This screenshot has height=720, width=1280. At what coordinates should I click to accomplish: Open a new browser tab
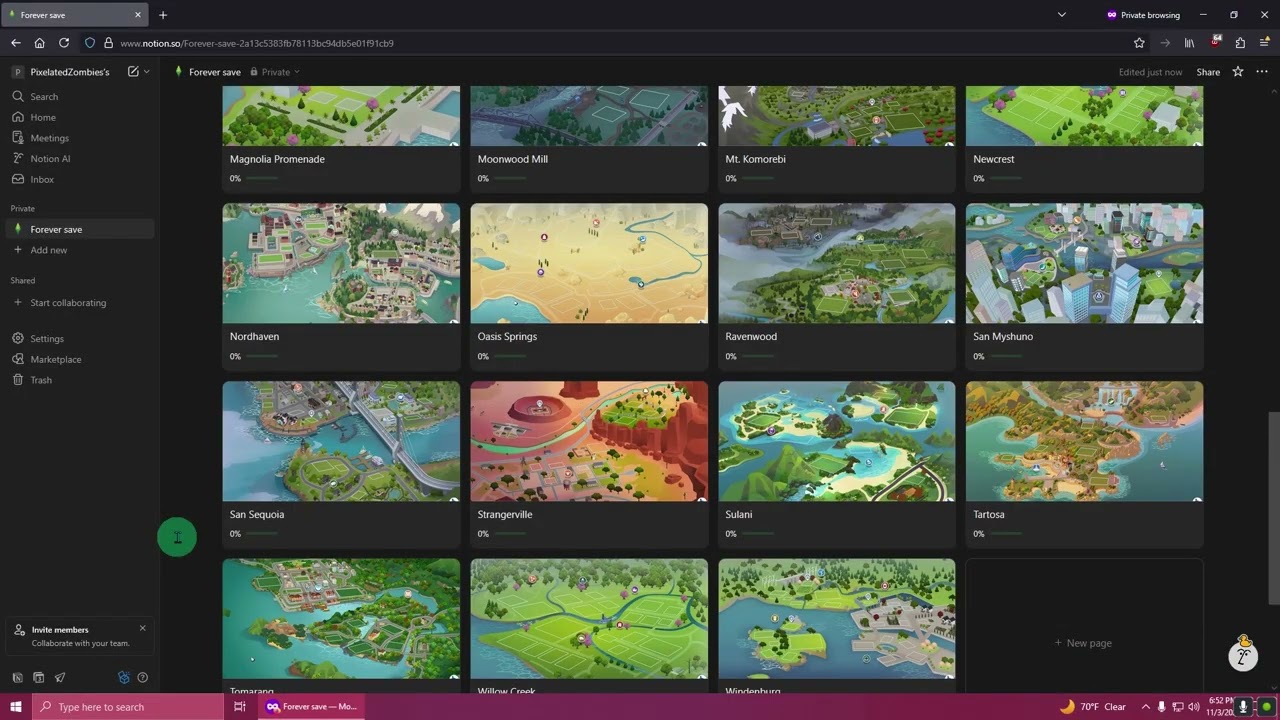163,15
